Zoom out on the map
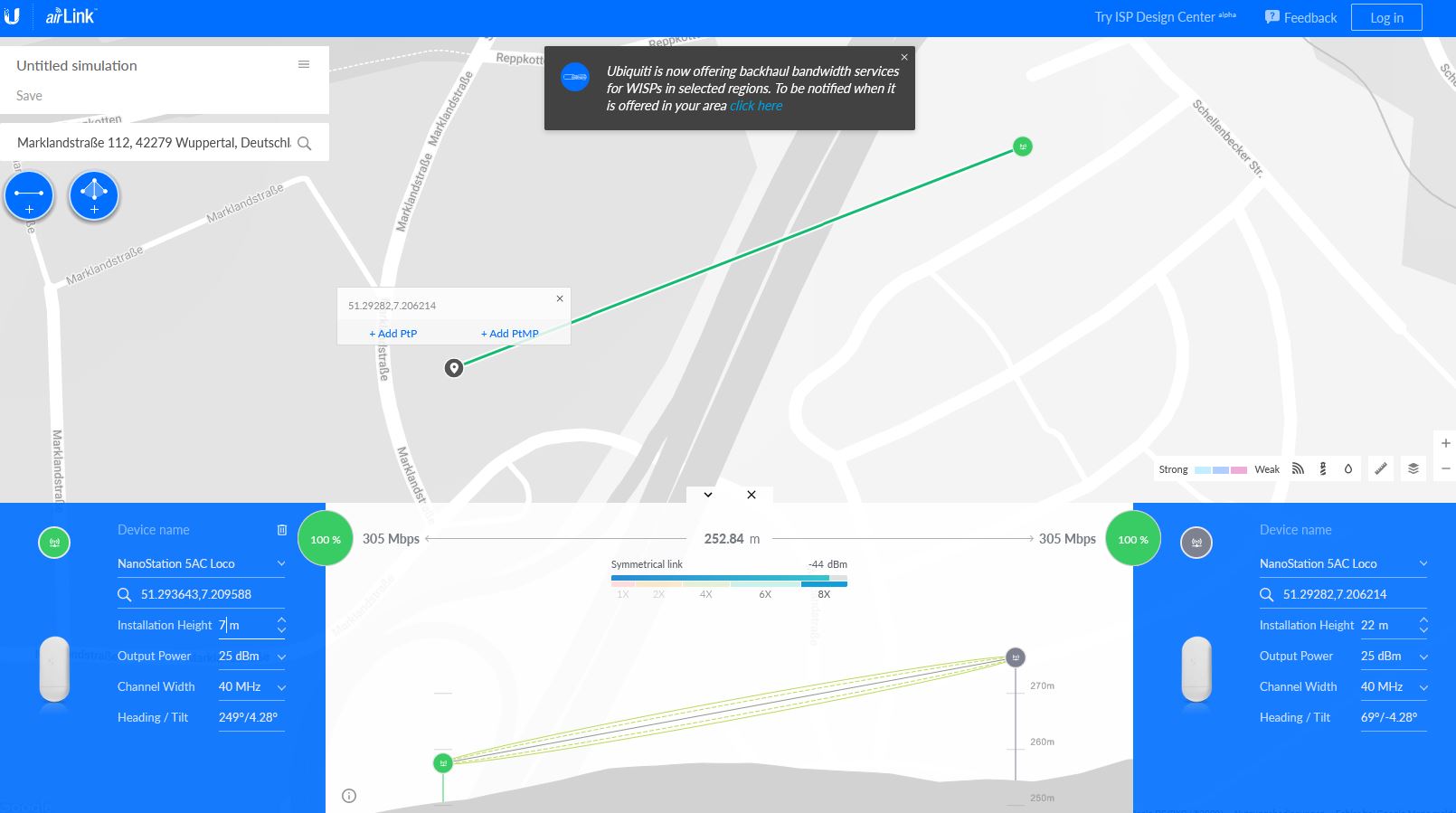 (x=1446, y=468)
